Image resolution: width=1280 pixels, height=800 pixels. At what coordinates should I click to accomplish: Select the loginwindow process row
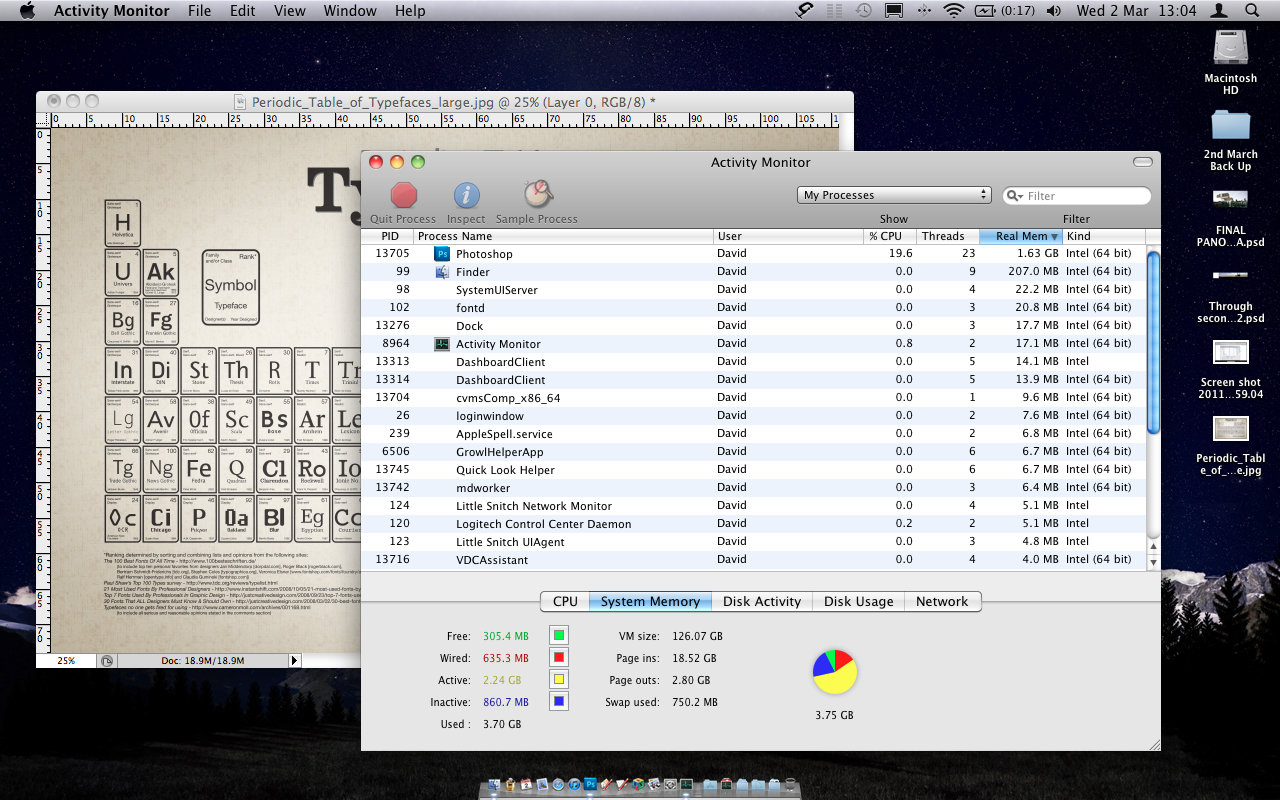[754, 416]
